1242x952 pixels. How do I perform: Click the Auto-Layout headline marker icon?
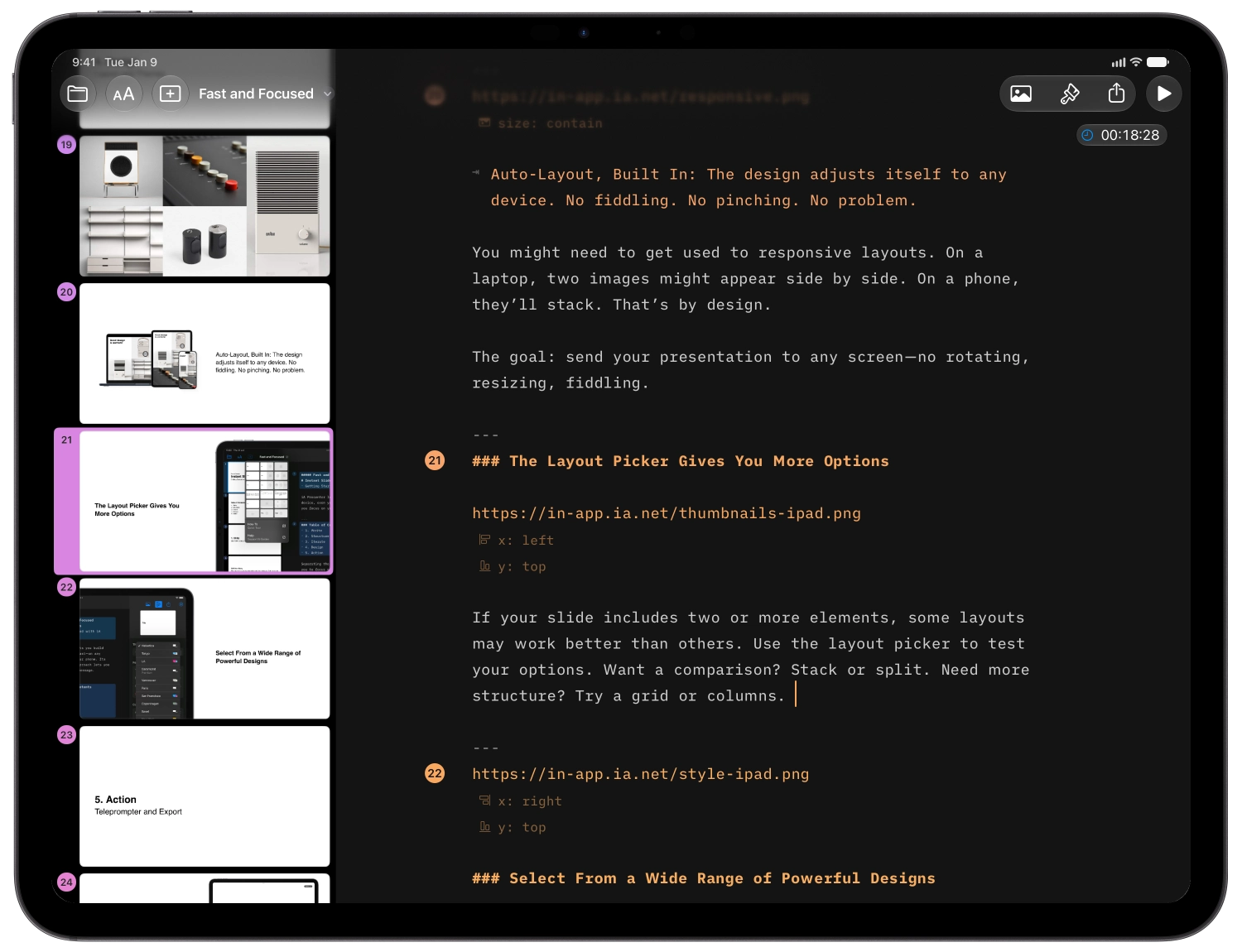pyautogui.click(x=476, y=173)
